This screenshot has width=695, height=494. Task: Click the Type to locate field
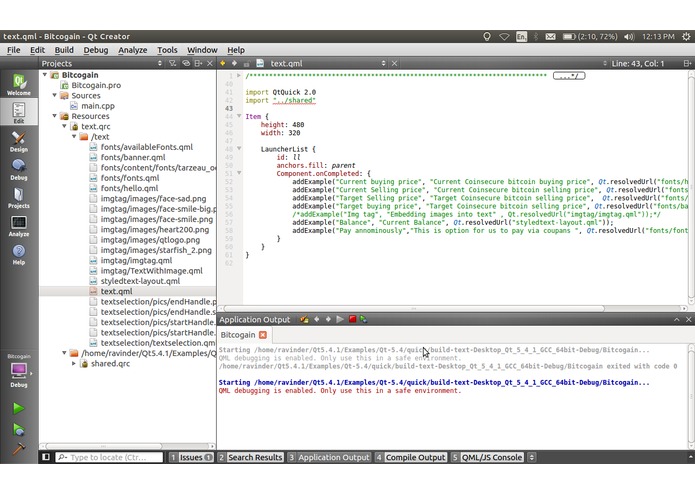109,457
